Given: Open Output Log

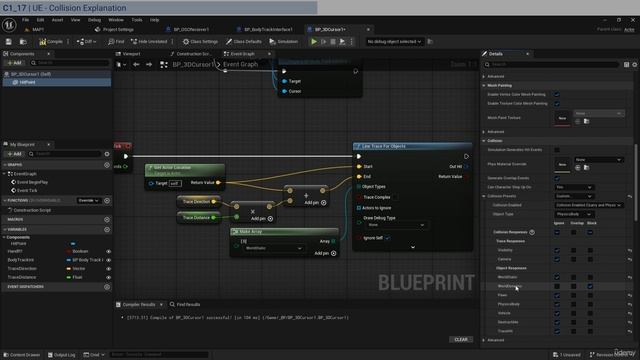Looking at the screenshot, I should (x=62, y=355).
